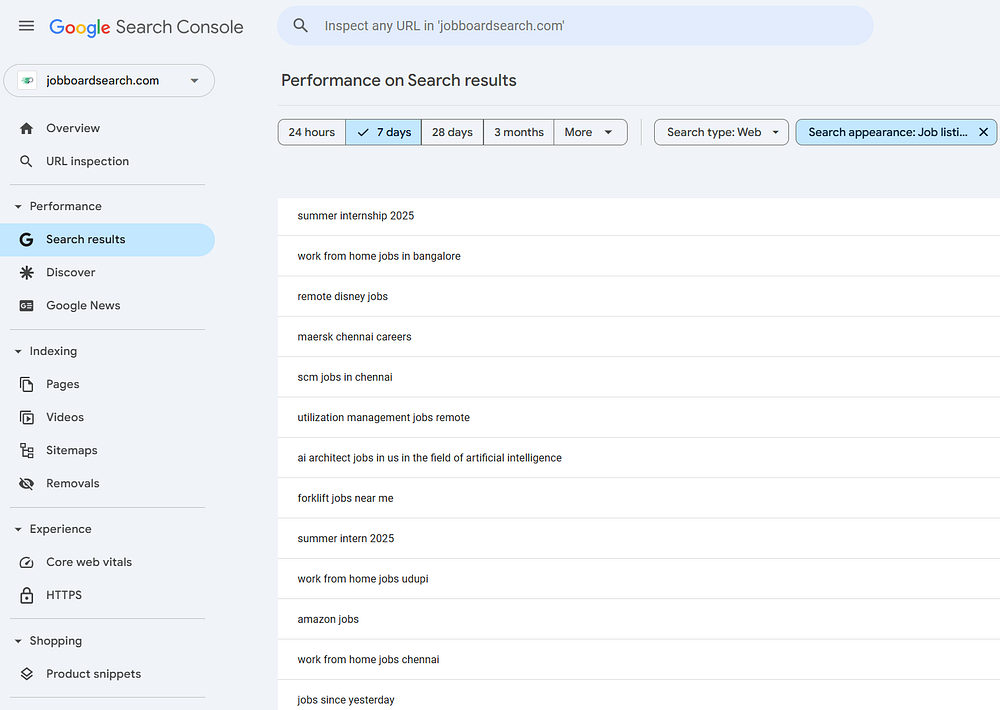The width and height of the screenshot is (1000, 710).
Task: Click query 'scm jobs in chennai'
Action: [x=344, y=377]
